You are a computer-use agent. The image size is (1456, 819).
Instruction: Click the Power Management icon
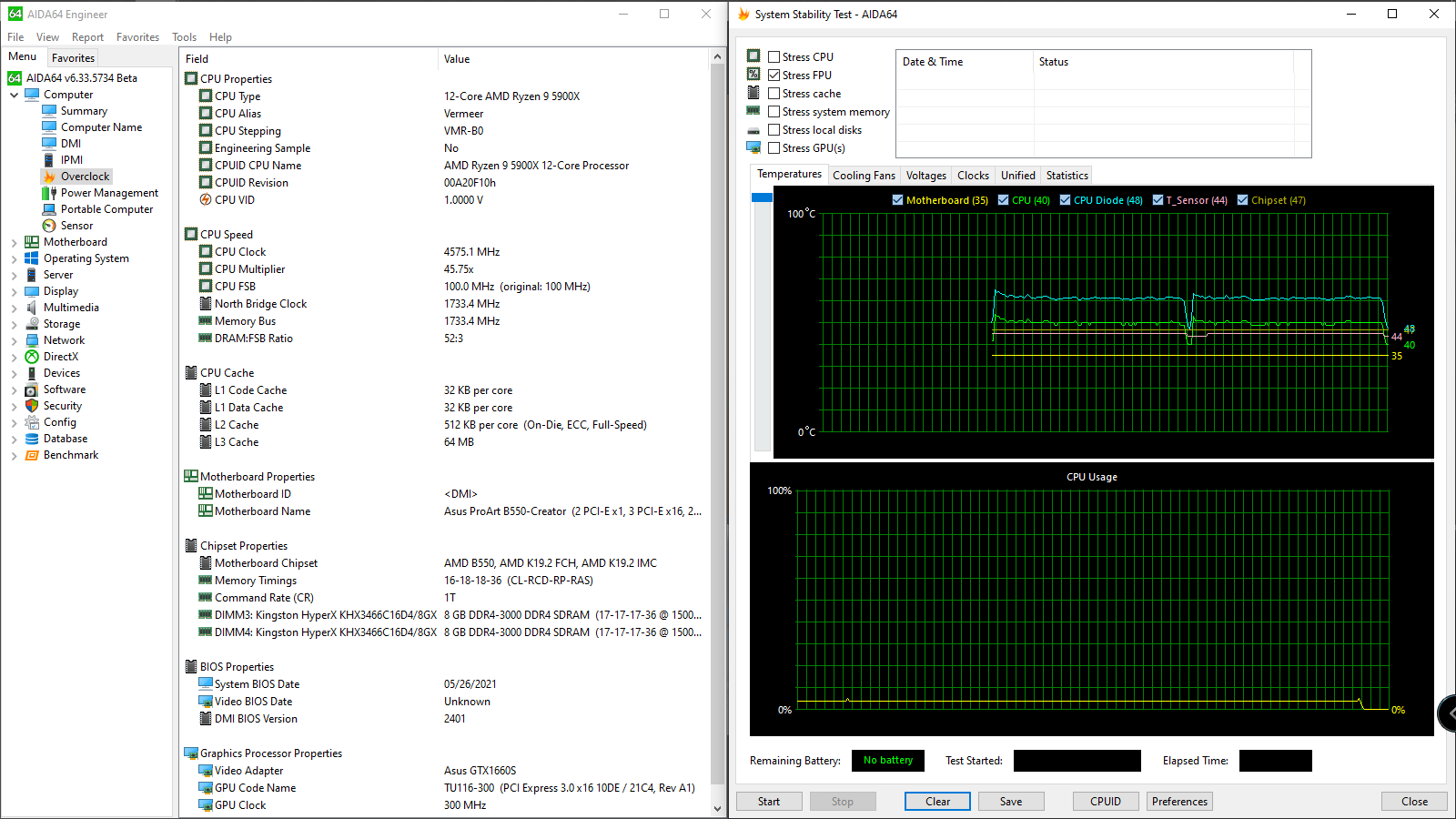coord(49,193)
